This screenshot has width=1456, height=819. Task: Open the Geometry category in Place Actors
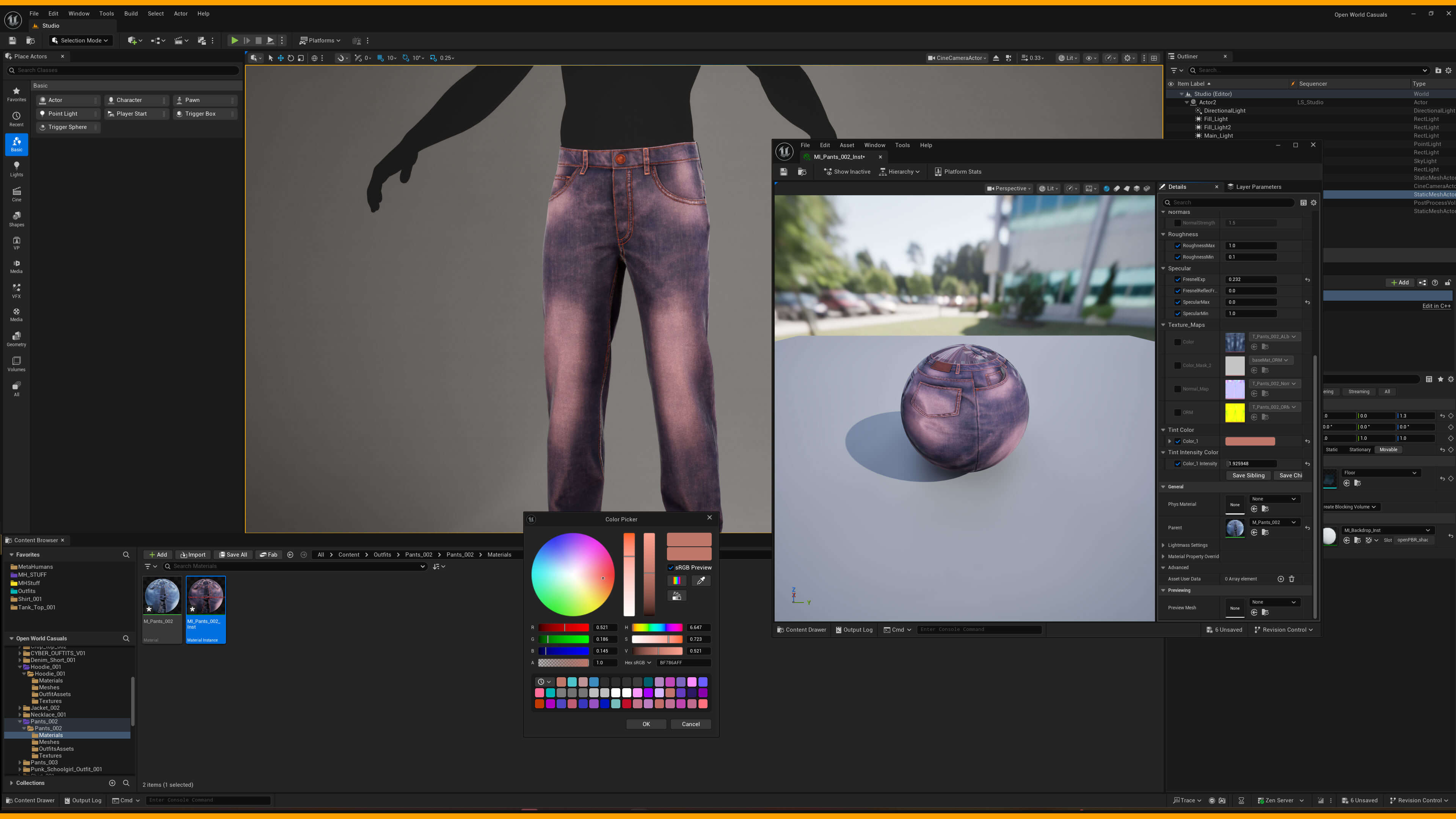(x=16, y=339)
